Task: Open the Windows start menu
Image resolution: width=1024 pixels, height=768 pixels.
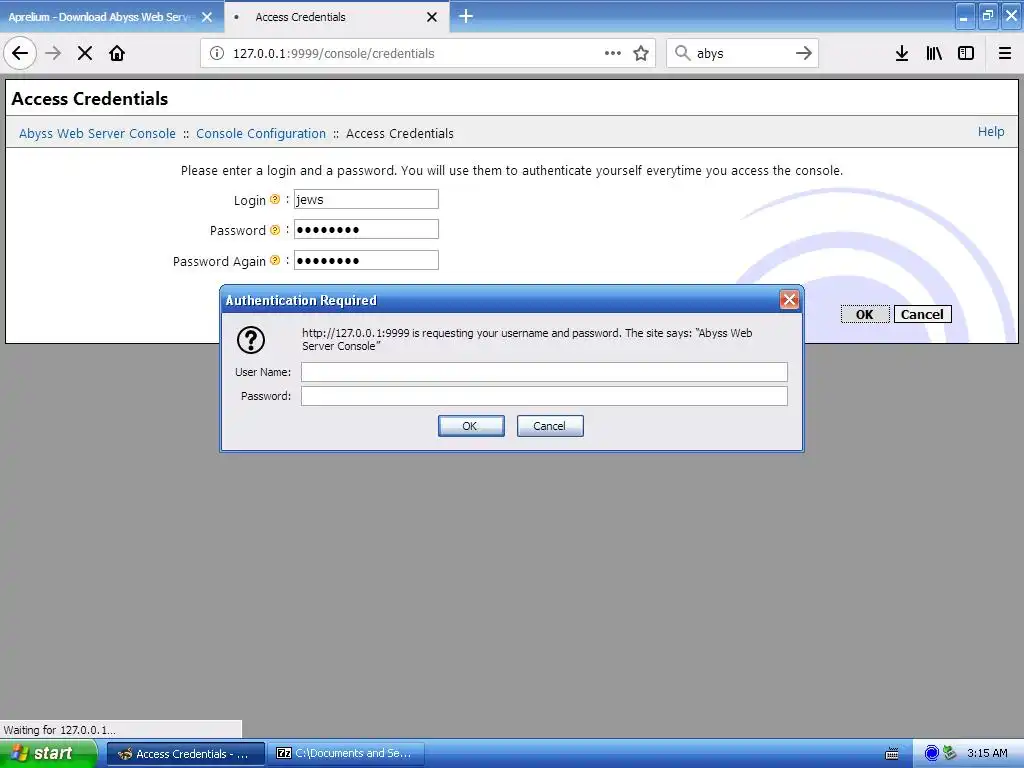Action: [x=48, y=753]
